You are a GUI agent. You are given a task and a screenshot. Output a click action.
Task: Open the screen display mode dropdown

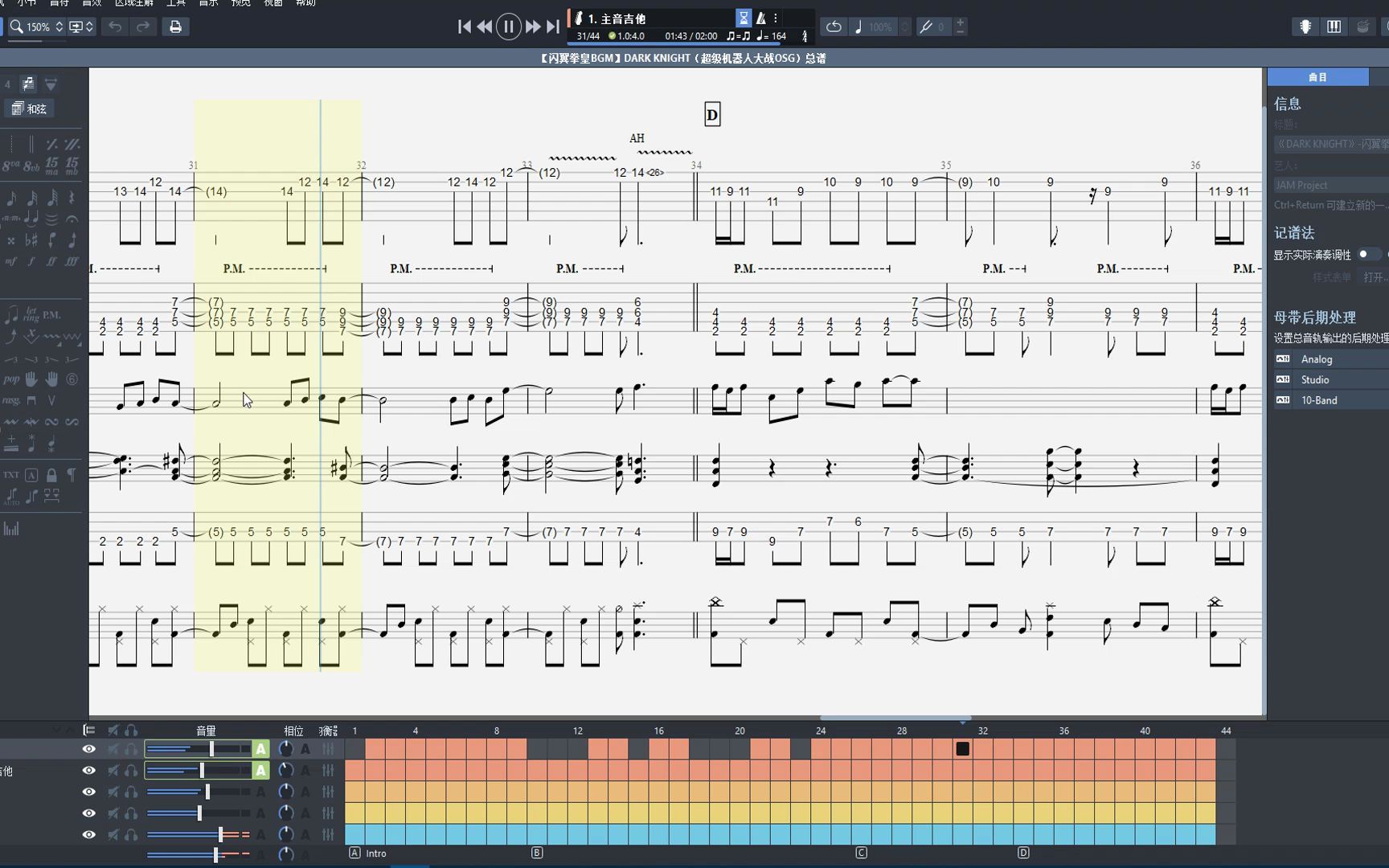click(x=81, y=27)
